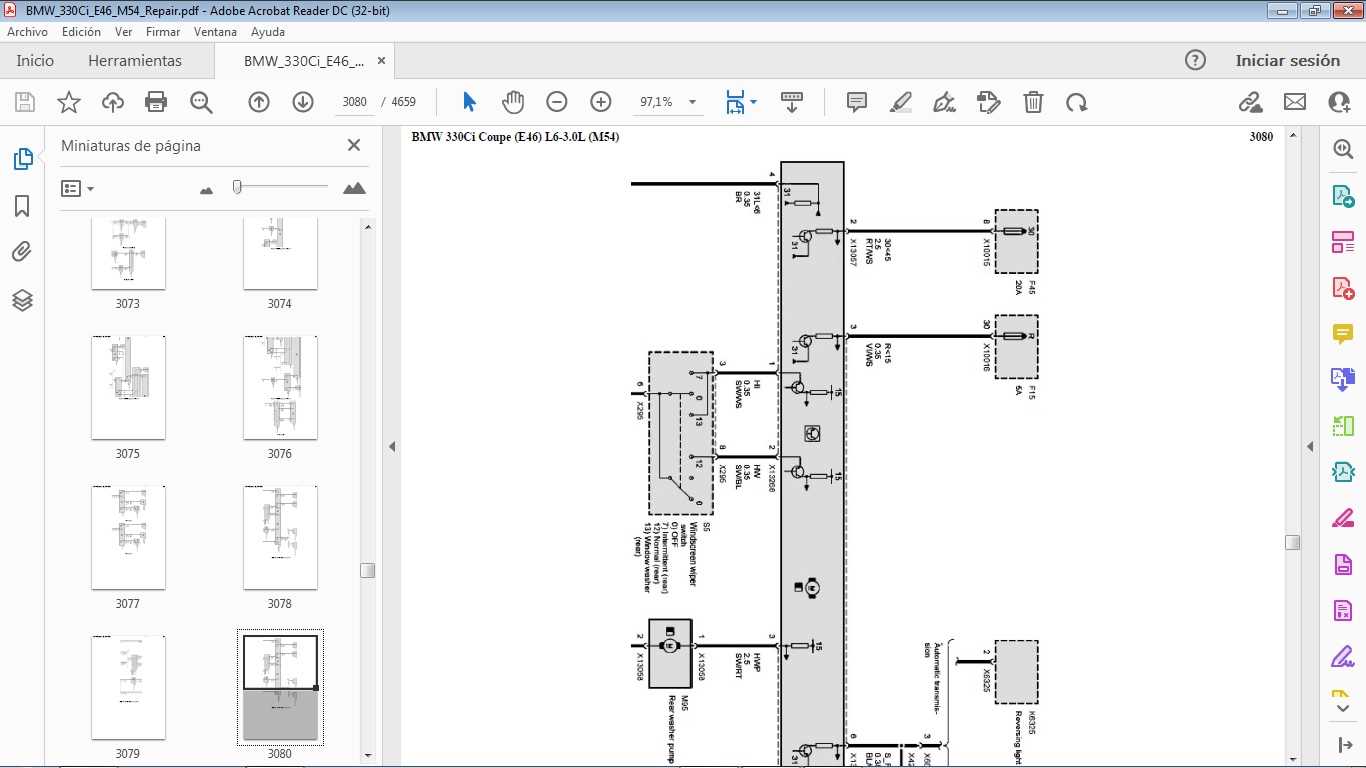The image size is (1366, 768).
Task: Activate the selection arrow tool
Action: (470, 102)
